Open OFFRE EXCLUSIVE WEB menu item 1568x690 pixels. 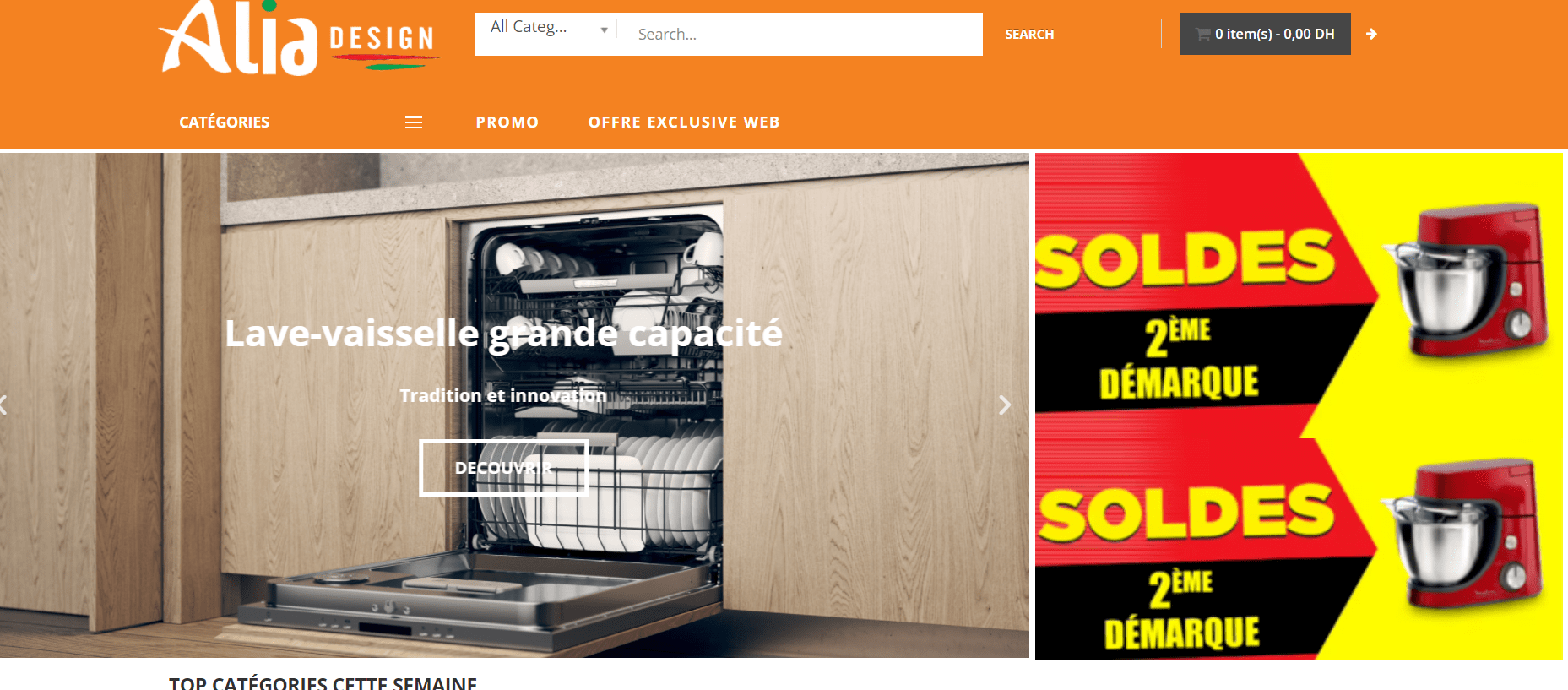684,122
